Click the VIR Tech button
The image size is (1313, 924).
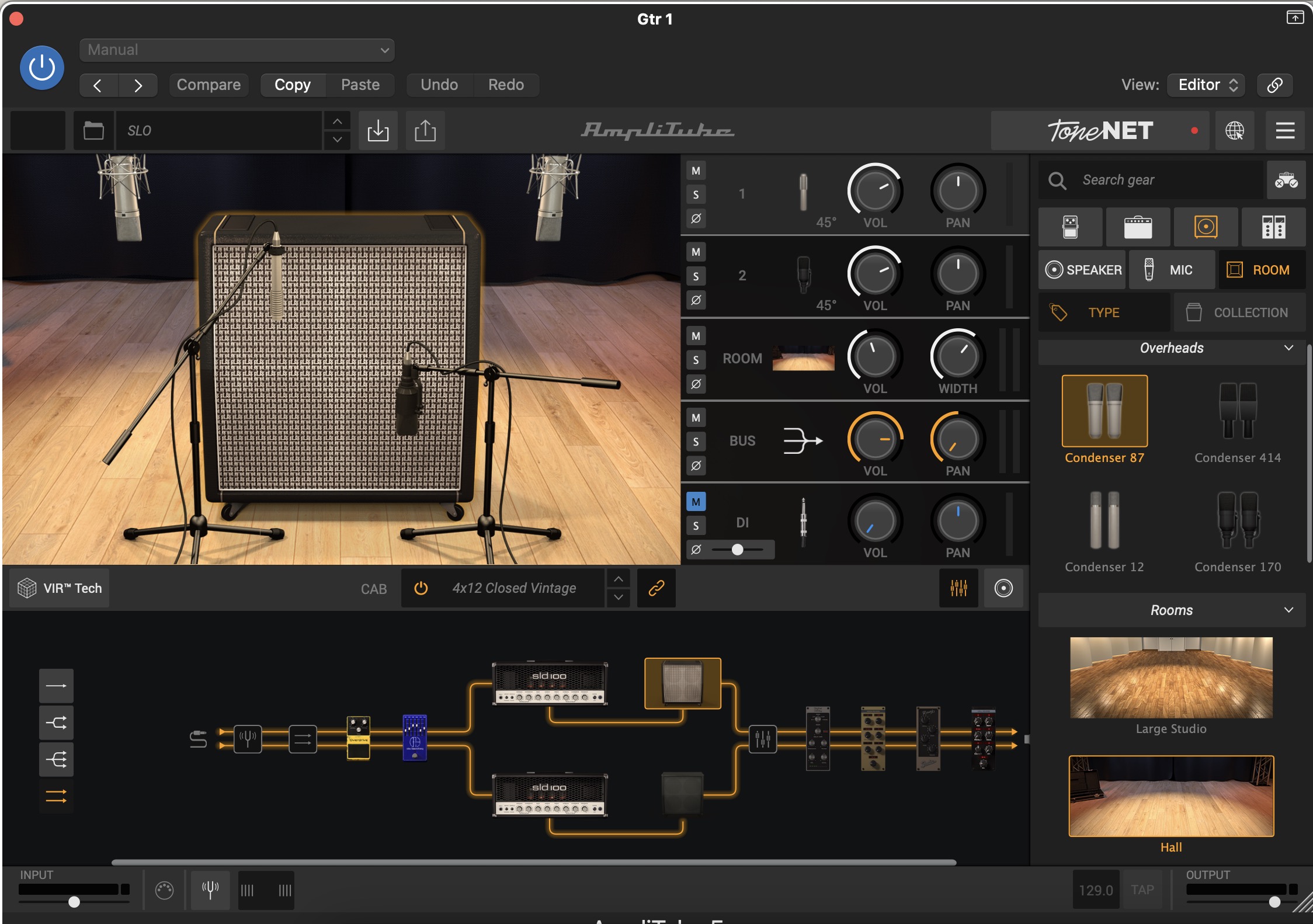pyautogui.click(x=60, y=588)
